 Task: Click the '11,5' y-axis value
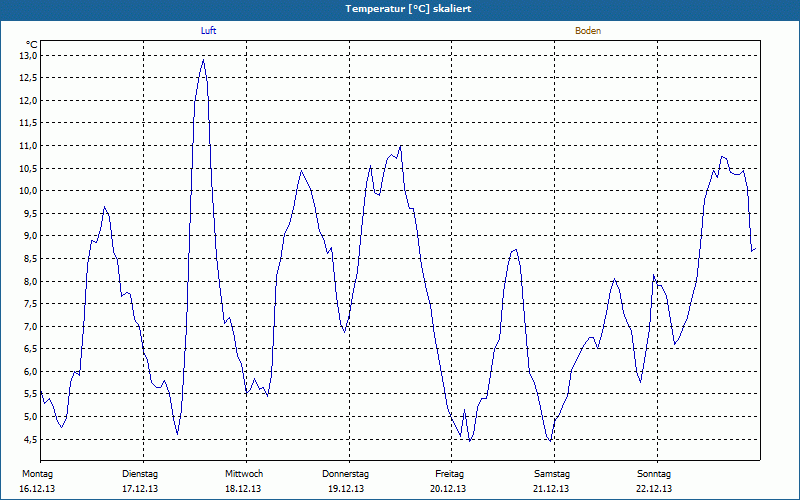point(29,123)
